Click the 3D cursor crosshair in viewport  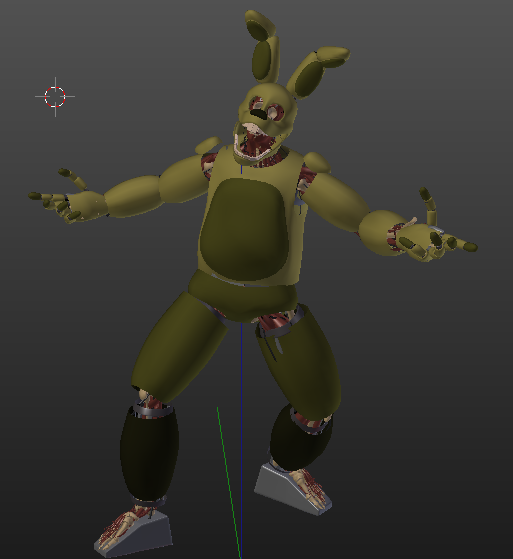[x=55, y=97]
